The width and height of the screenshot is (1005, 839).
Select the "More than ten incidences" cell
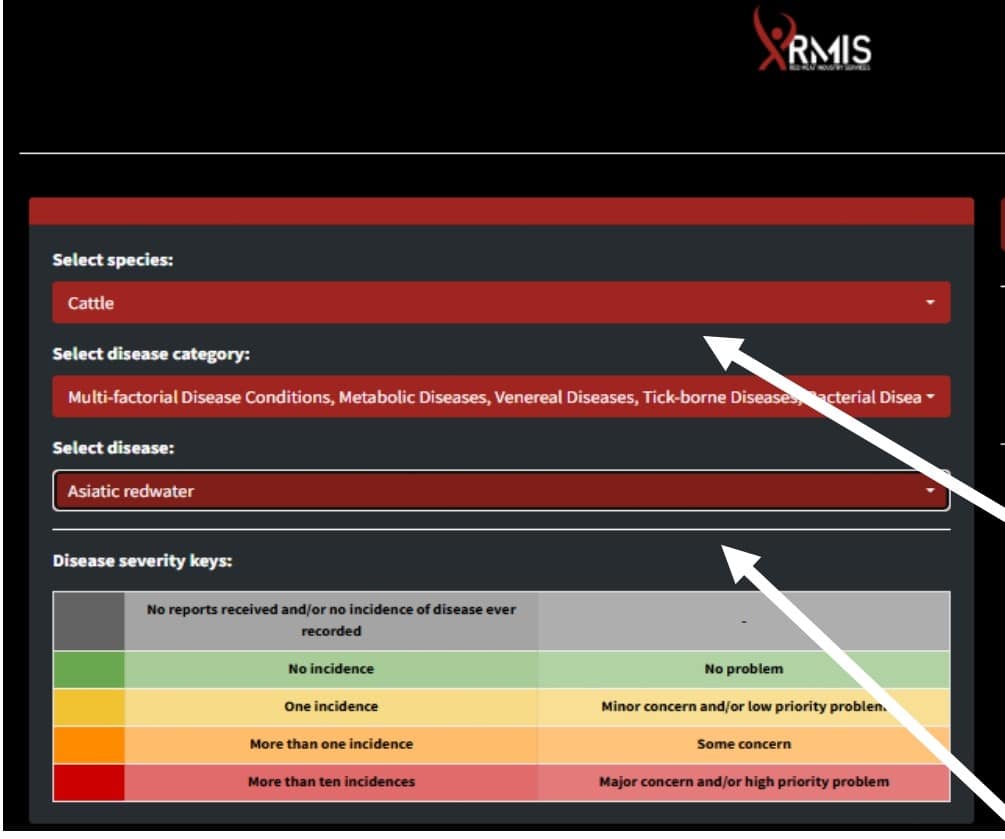tap(331, 782)
